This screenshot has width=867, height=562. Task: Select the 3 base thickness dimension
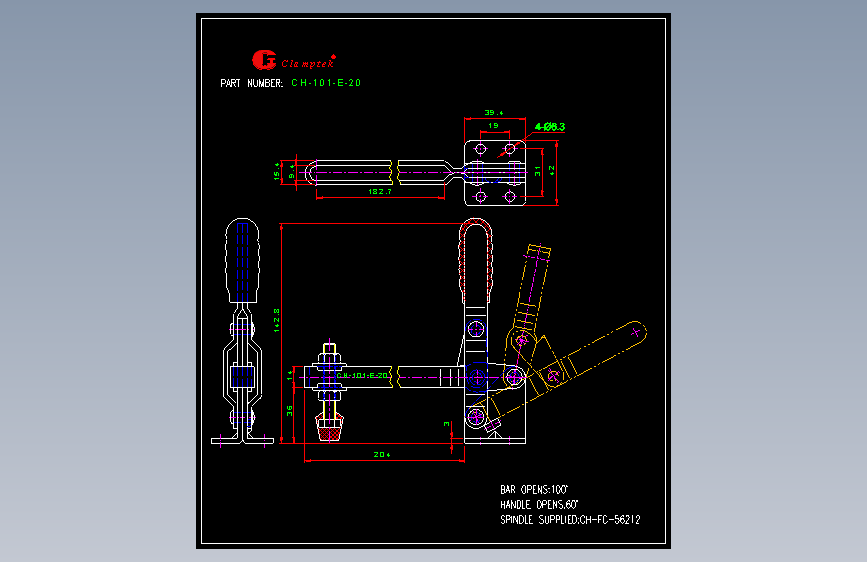(447, 424)
